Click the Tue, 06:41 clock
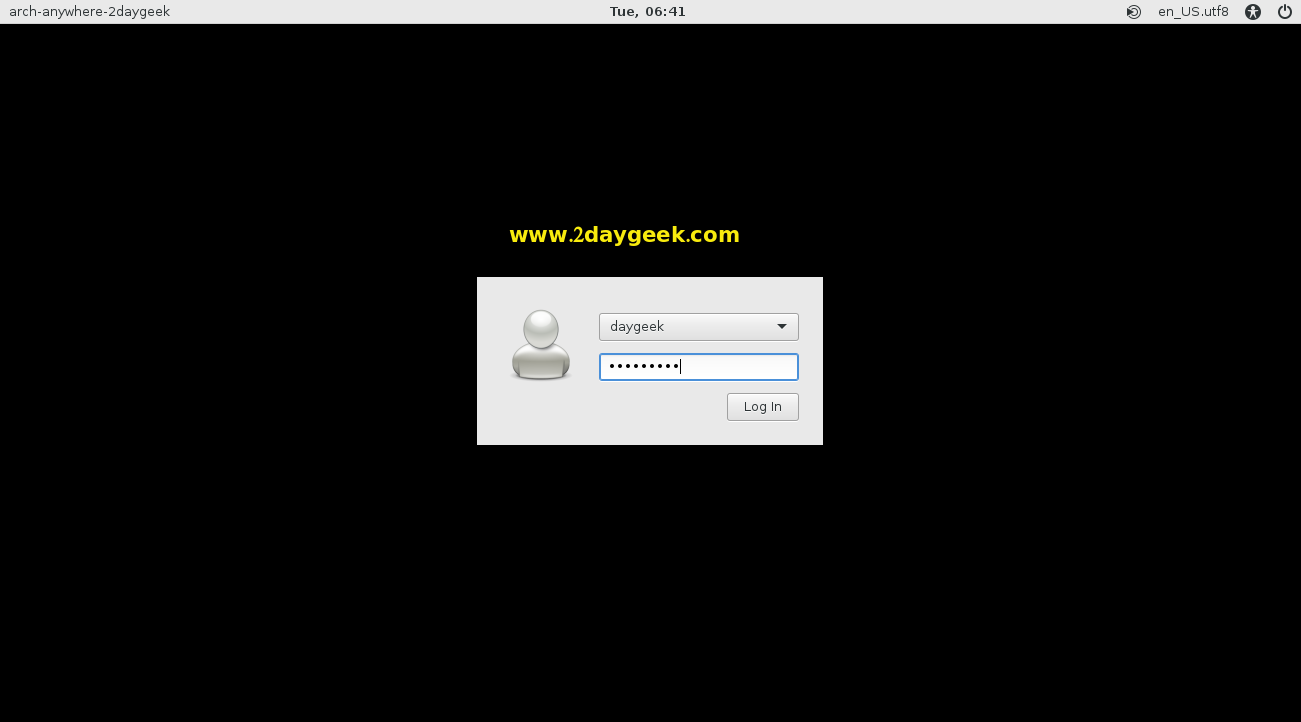The image size is (1301, 722). click(x=648, y=12)
